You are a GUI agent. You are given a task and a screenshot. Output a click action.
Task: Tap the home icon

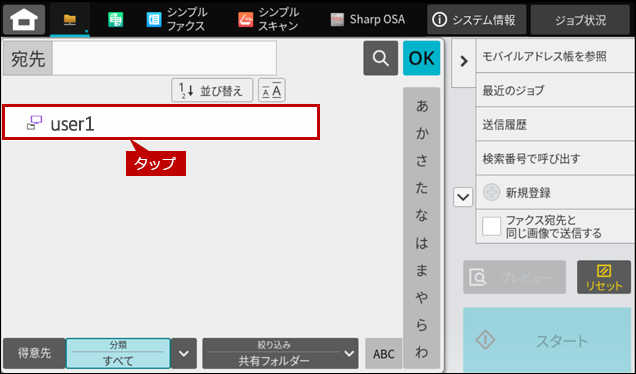(24, 19)
